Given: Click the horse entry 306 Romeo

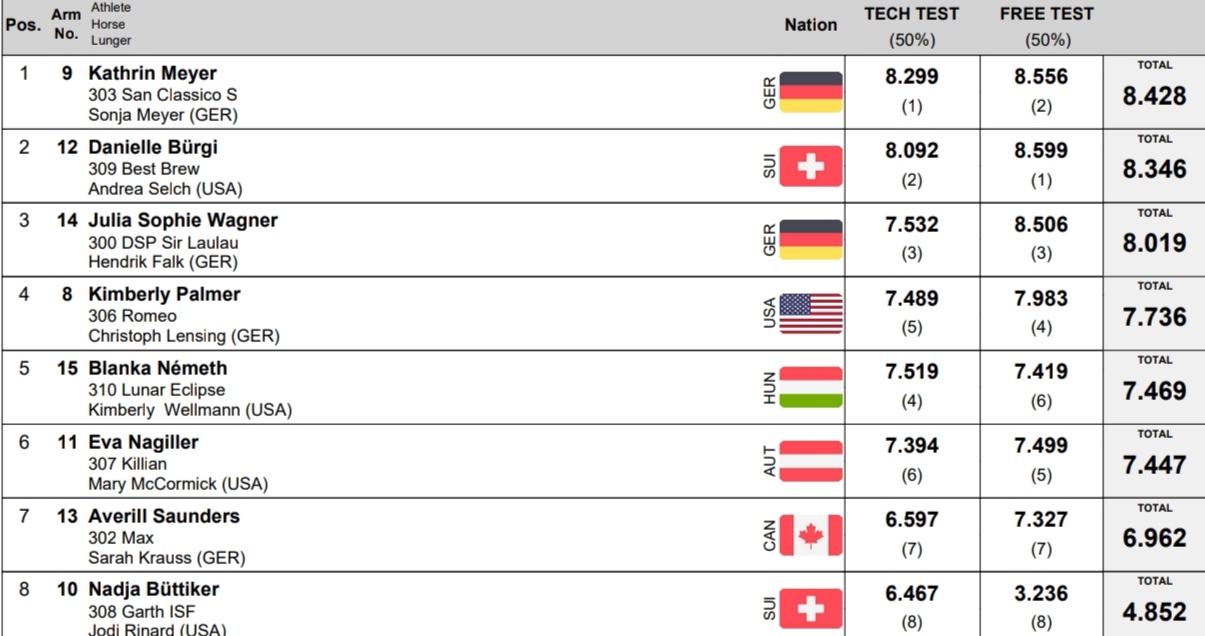Looking at the screenshot, I should point(132,316).
